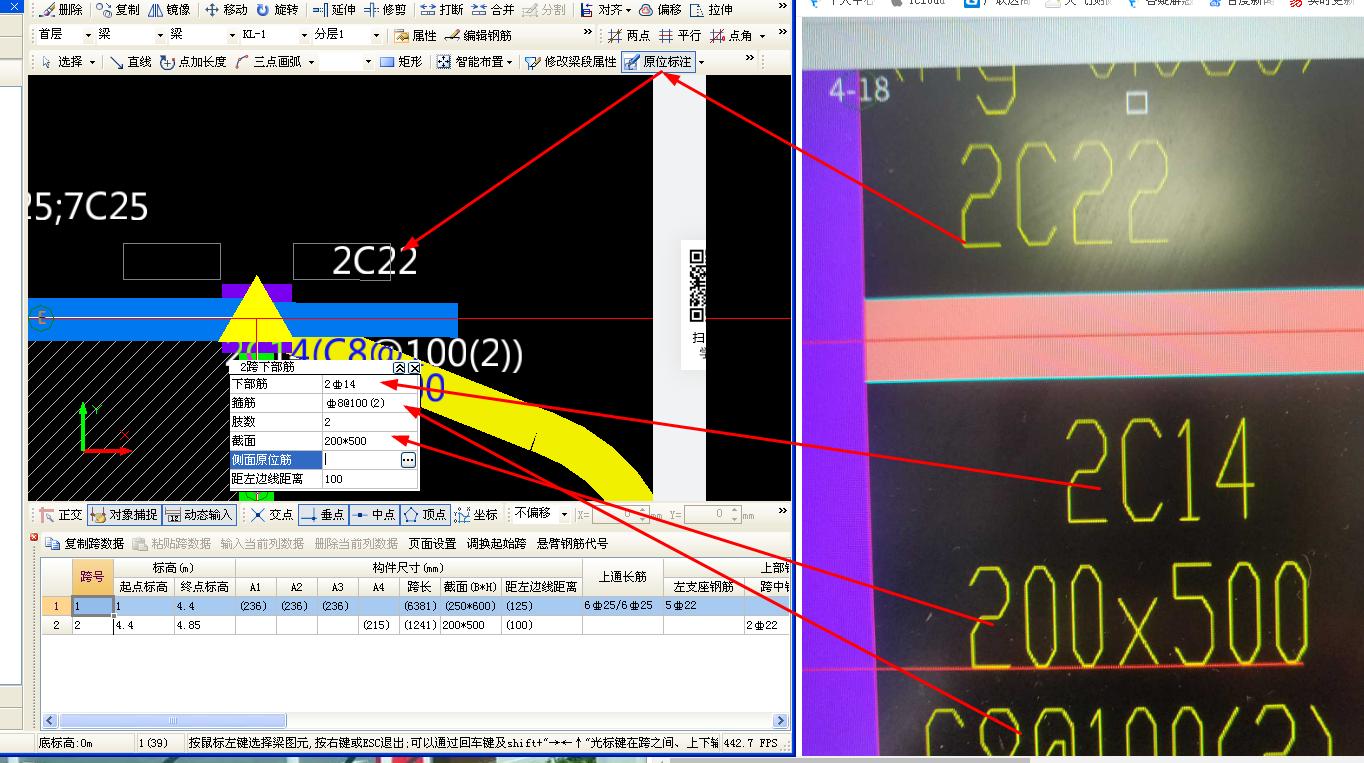1364x763 pixels.
Task: Choose the 移动 move tool
Action: tap(225, 10)
